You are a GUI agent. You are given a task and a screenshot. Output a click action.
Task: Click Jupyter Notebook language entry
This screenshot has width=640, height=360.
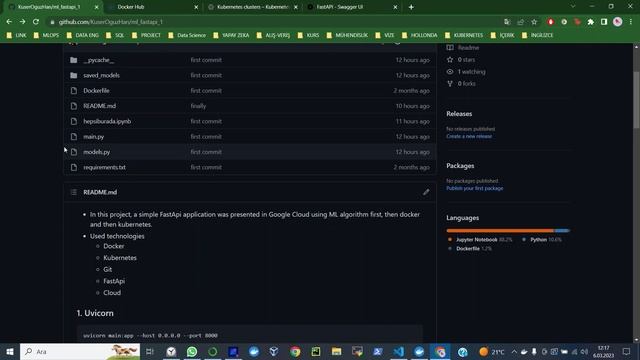[x=480, y=240]
